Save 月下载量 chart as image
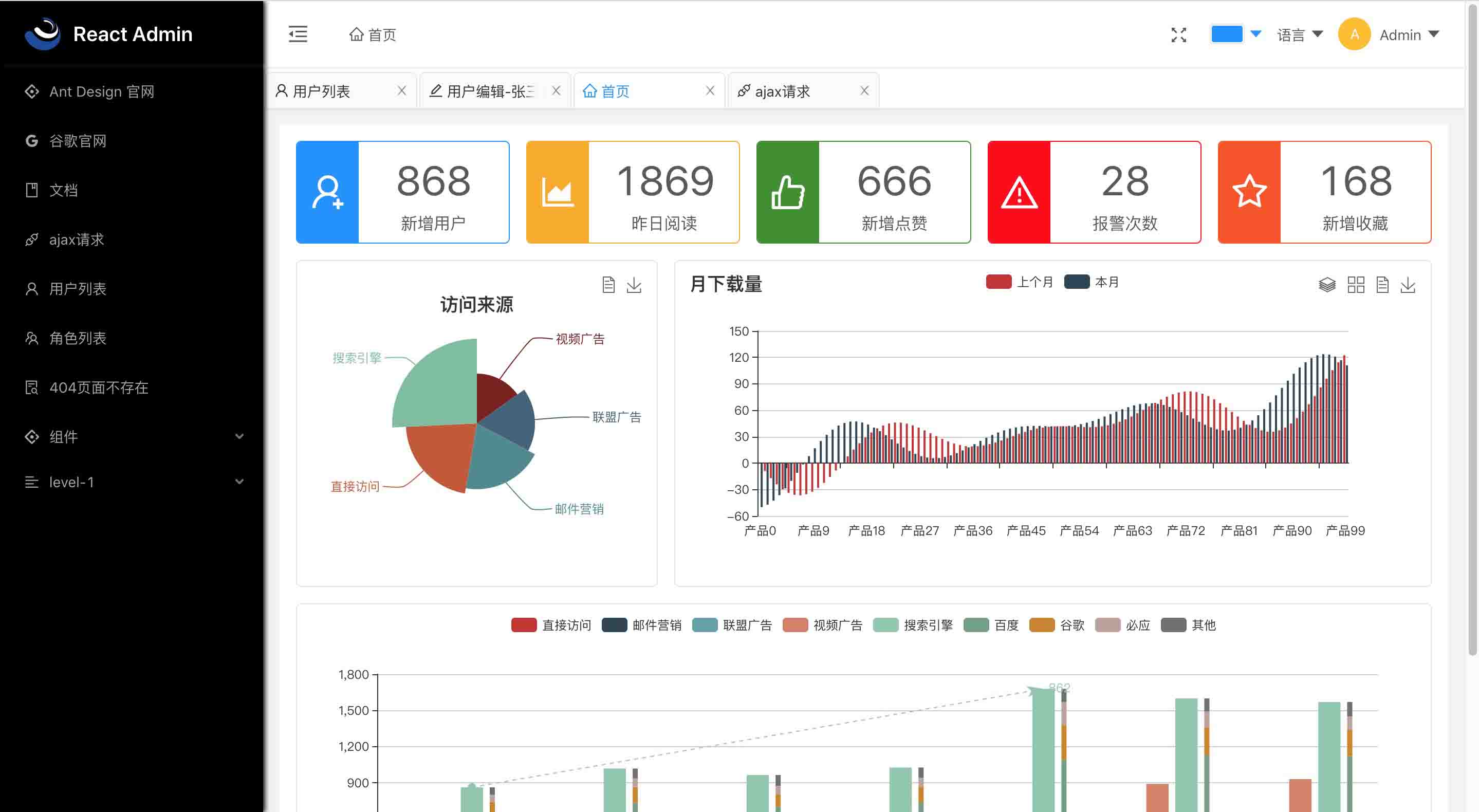1479x812 pixels. pos(1408,285)
